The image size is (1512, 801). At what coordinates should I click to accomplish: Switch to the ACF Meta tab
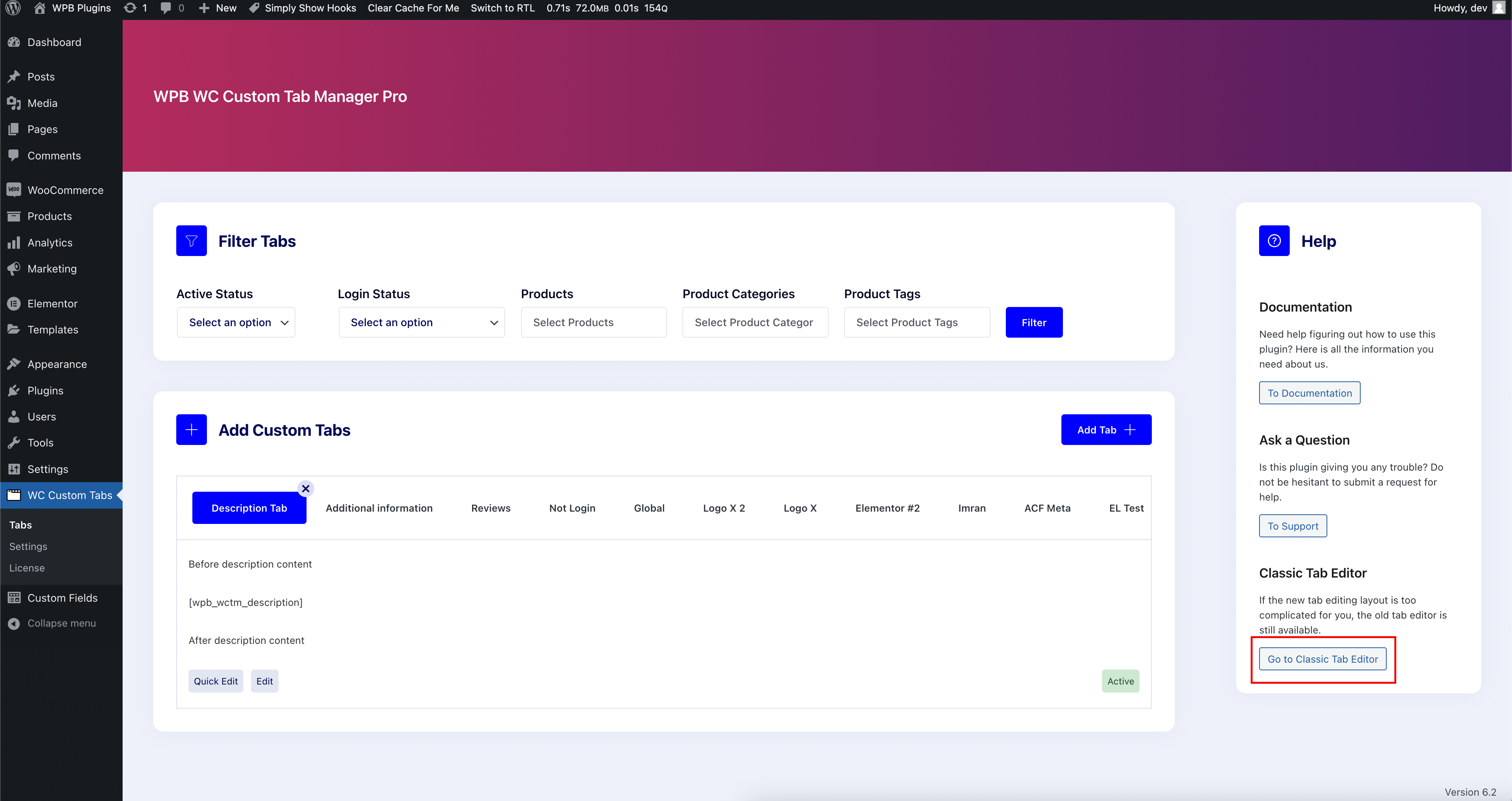click(1047, 508)
